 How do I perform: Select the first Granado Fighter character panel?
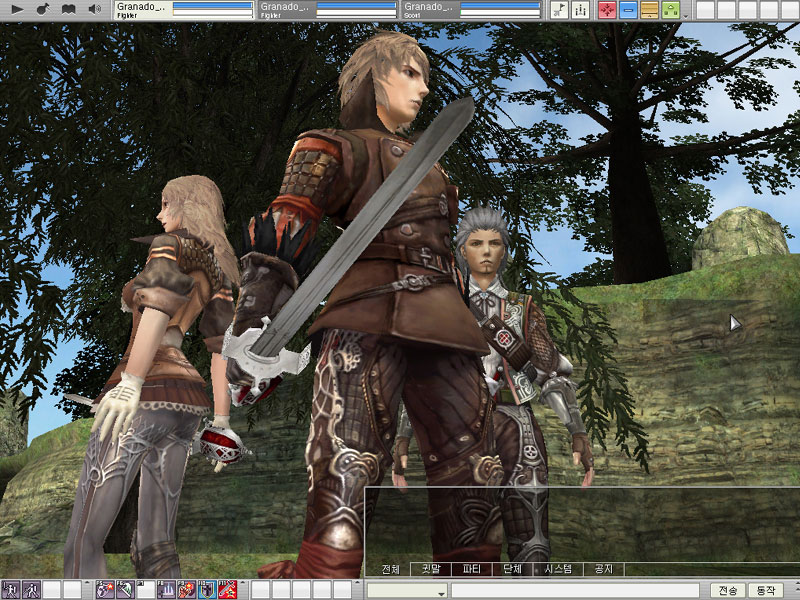(183, 10)
